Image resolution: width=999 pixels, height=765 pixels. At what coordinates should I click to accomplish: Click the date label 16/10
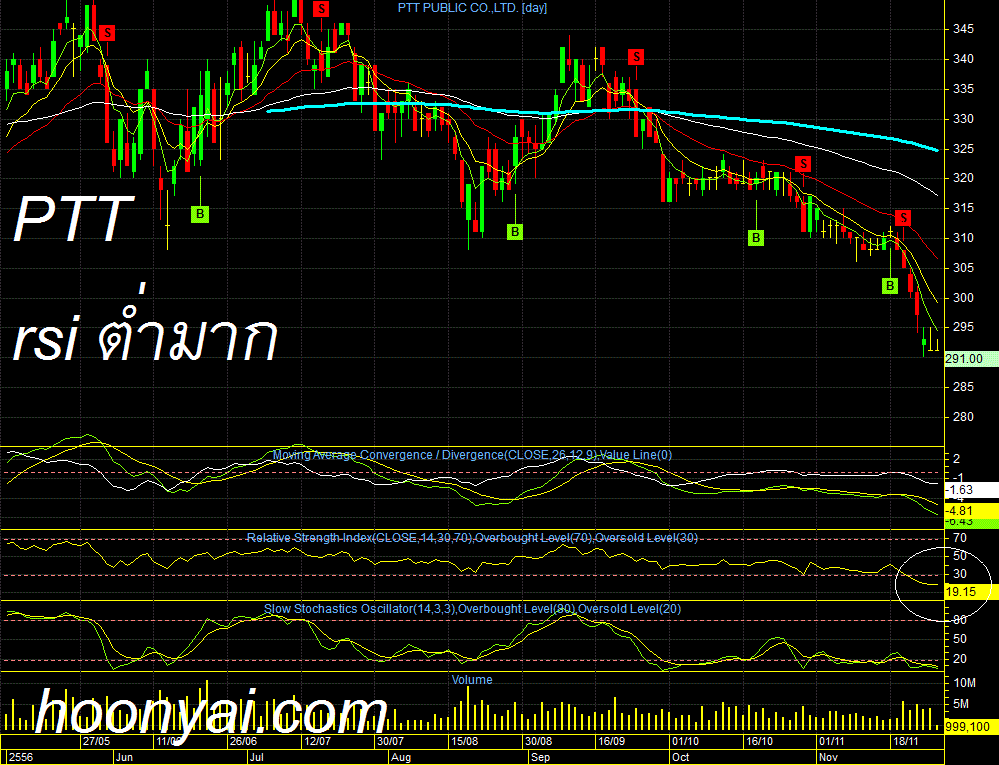coord(759,741)
